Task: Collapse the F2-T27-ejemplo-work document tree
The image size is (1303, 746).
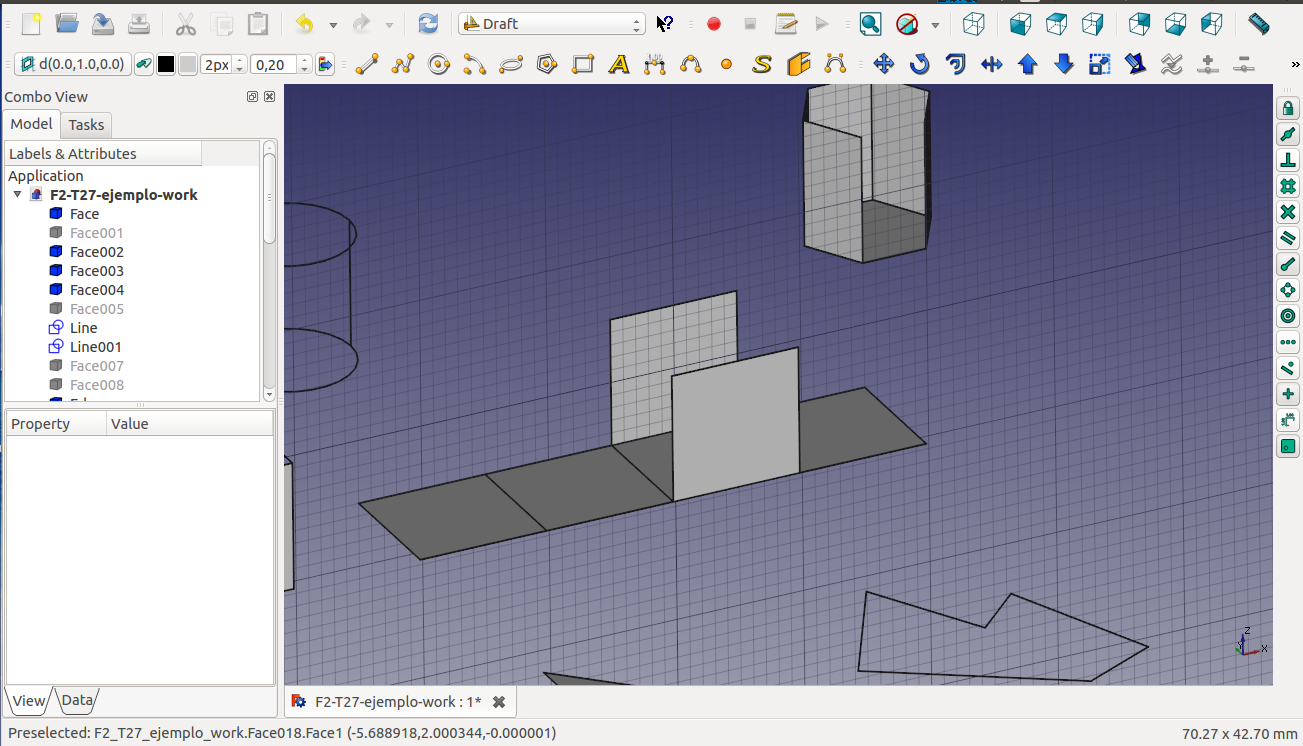Action: click(x=17, y=195)
